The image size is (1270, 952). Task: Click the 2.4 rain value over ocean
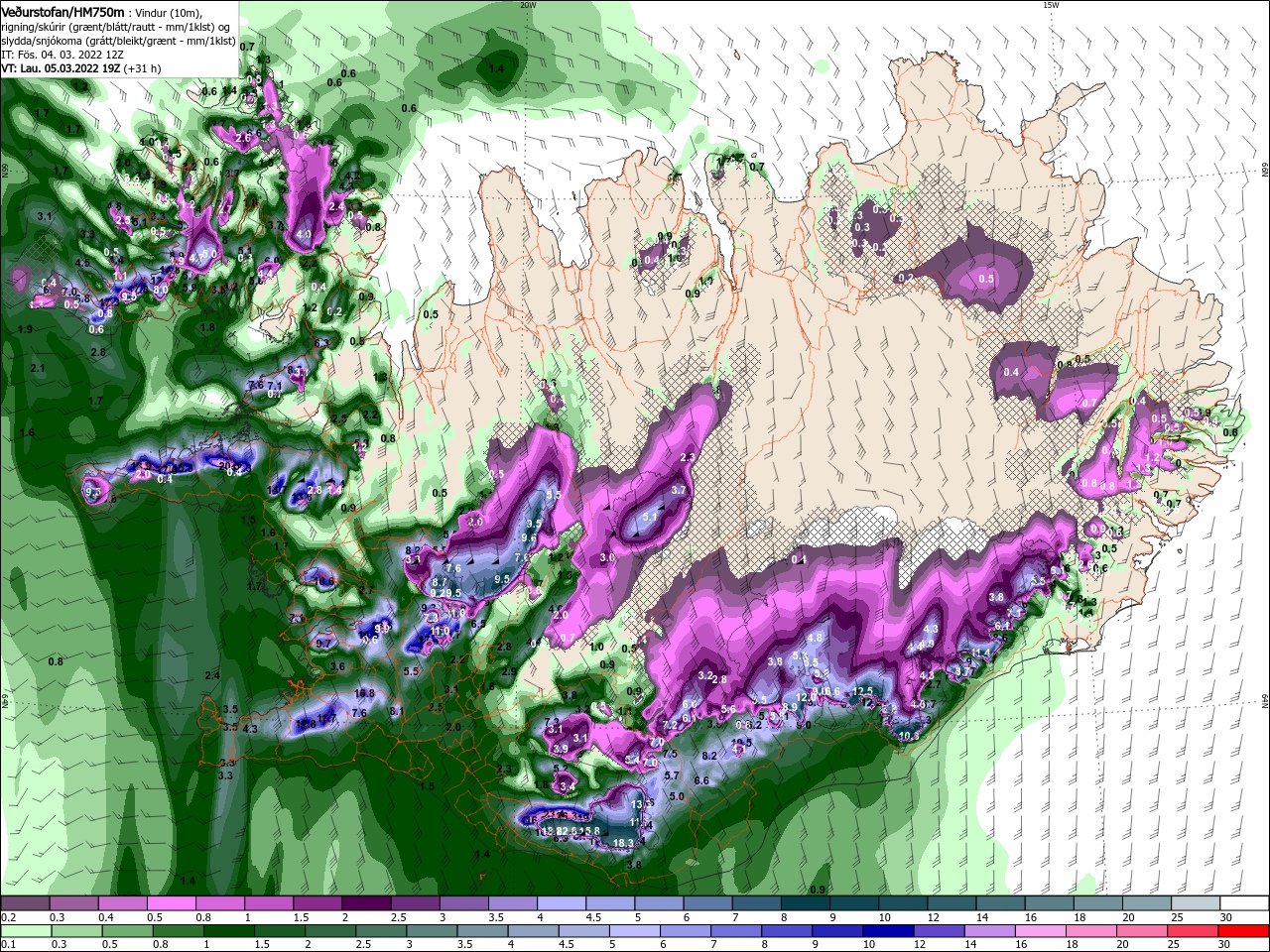click(x=211, y=675)
